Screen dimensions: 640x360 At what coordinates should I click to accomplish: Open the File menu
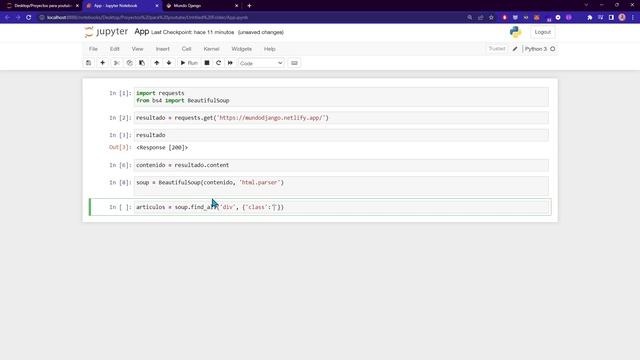(93, 49)
